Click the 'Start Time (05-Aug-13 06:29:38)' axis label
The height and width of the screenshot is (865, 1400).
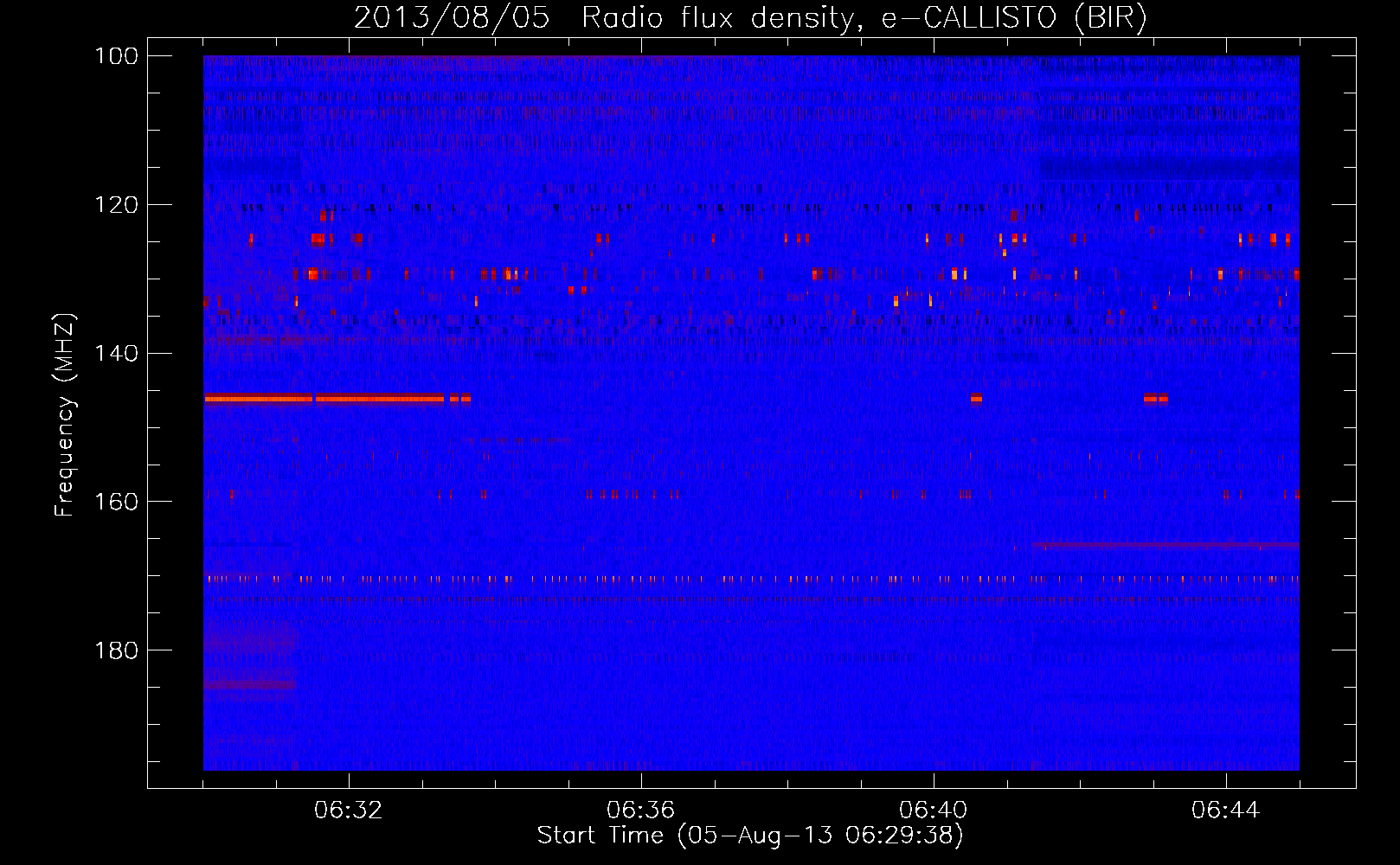coord(750,836)
